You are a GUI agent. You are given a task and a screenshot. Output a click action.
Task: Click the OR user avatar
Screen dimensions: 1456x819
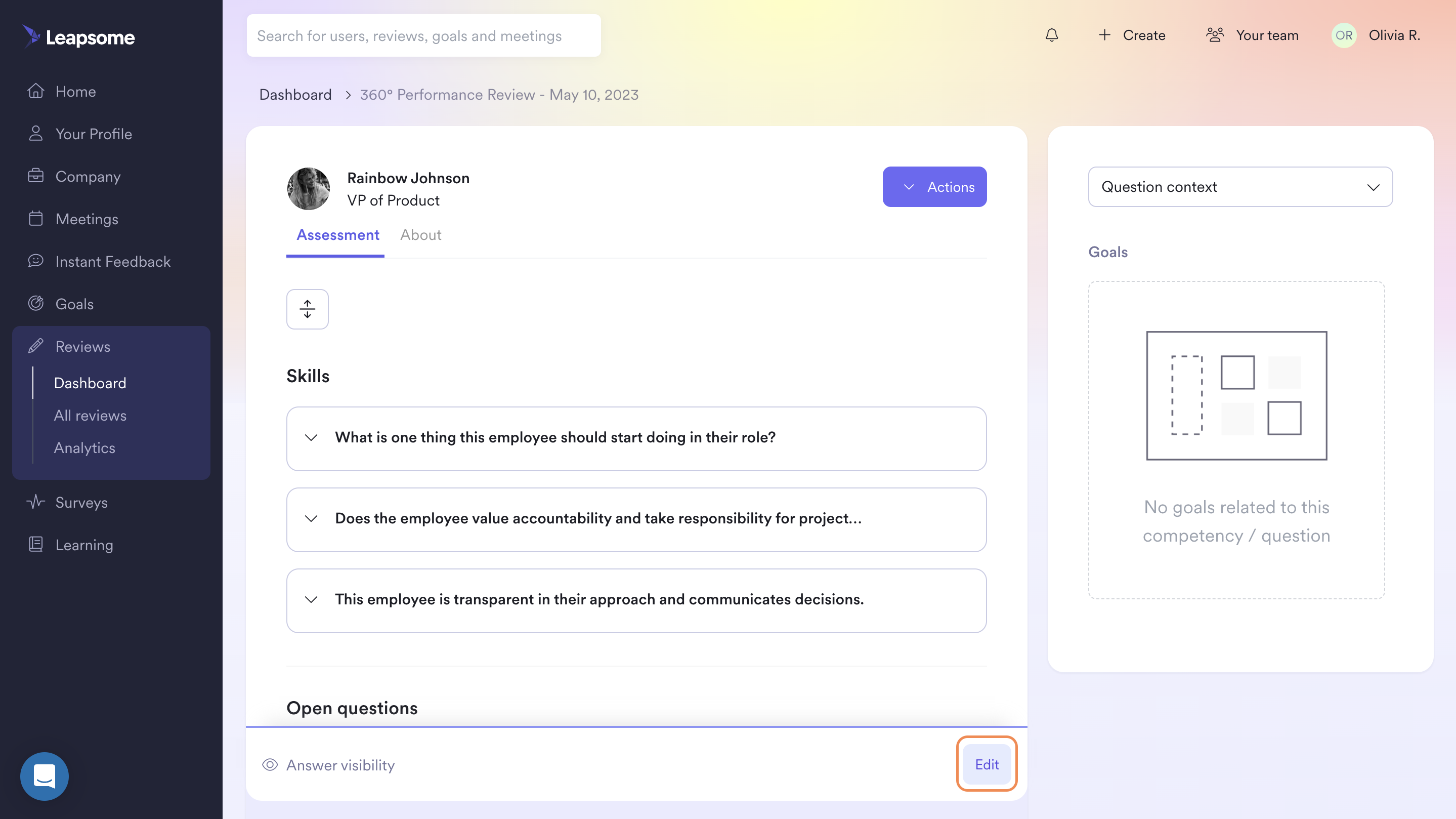[x=1344, y=35]
